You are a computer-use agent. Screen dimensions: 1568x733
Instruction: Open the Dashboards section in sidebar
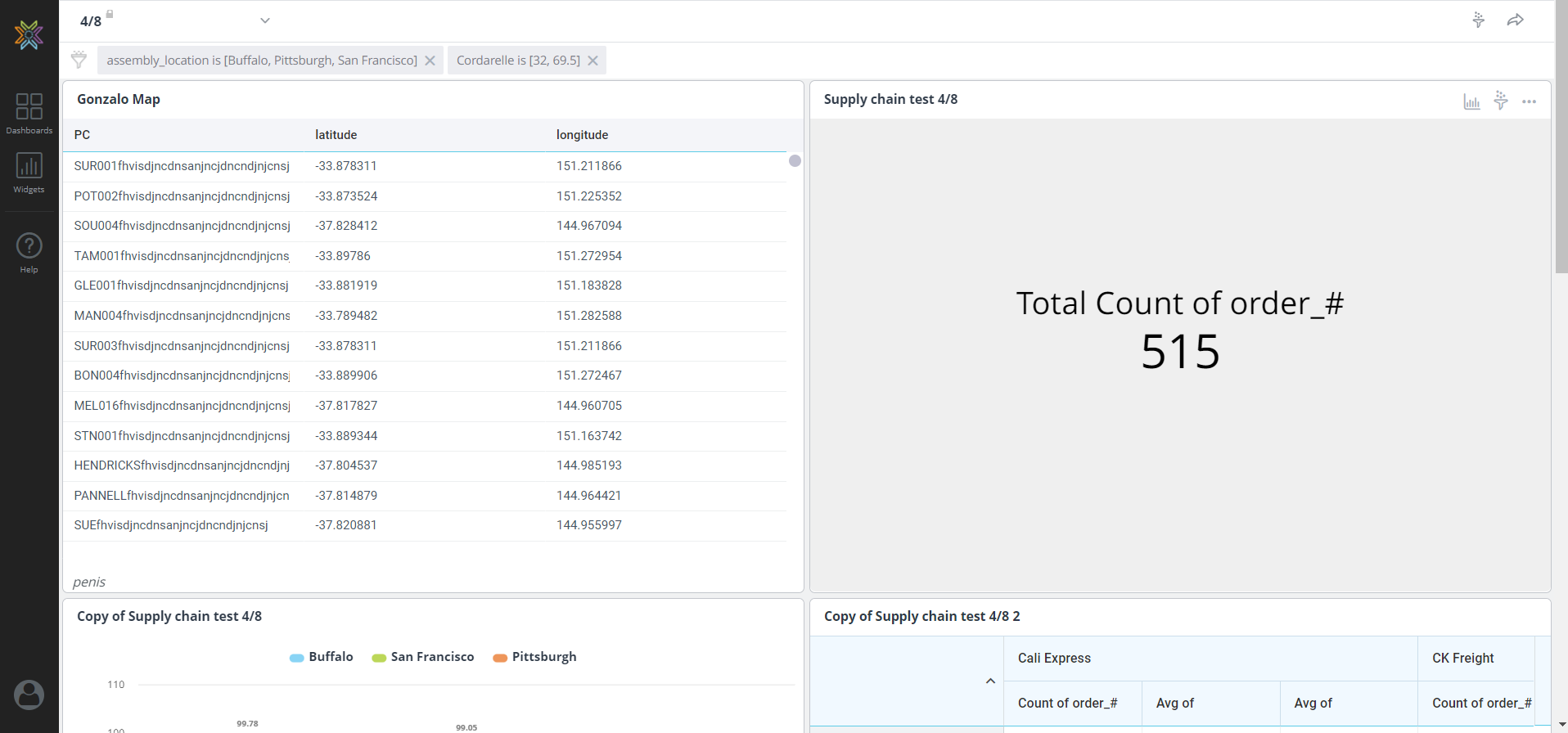(29, 113)
